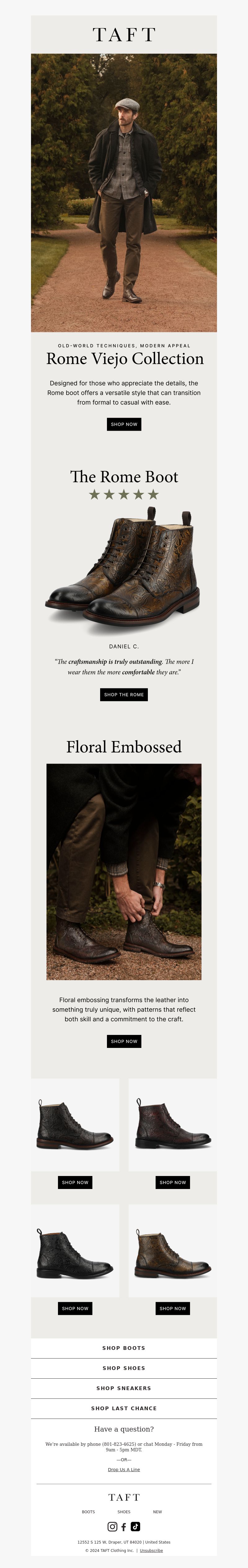Open the Instagram icon in footer
The image size is (248, 1568).
[112, 1526]
